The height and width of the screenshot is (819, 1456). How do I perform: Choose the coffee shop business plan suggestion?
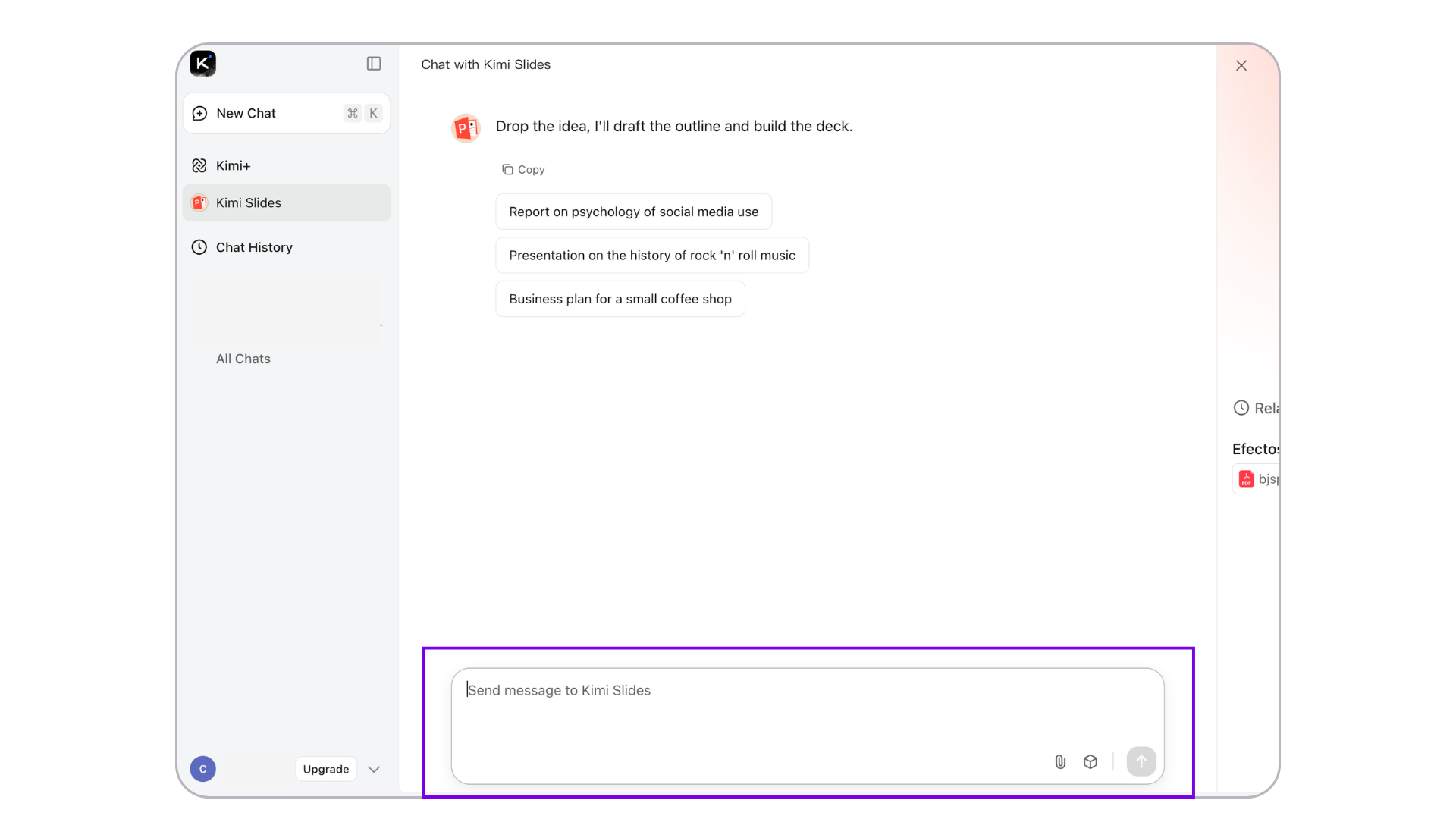coord(620,299)
